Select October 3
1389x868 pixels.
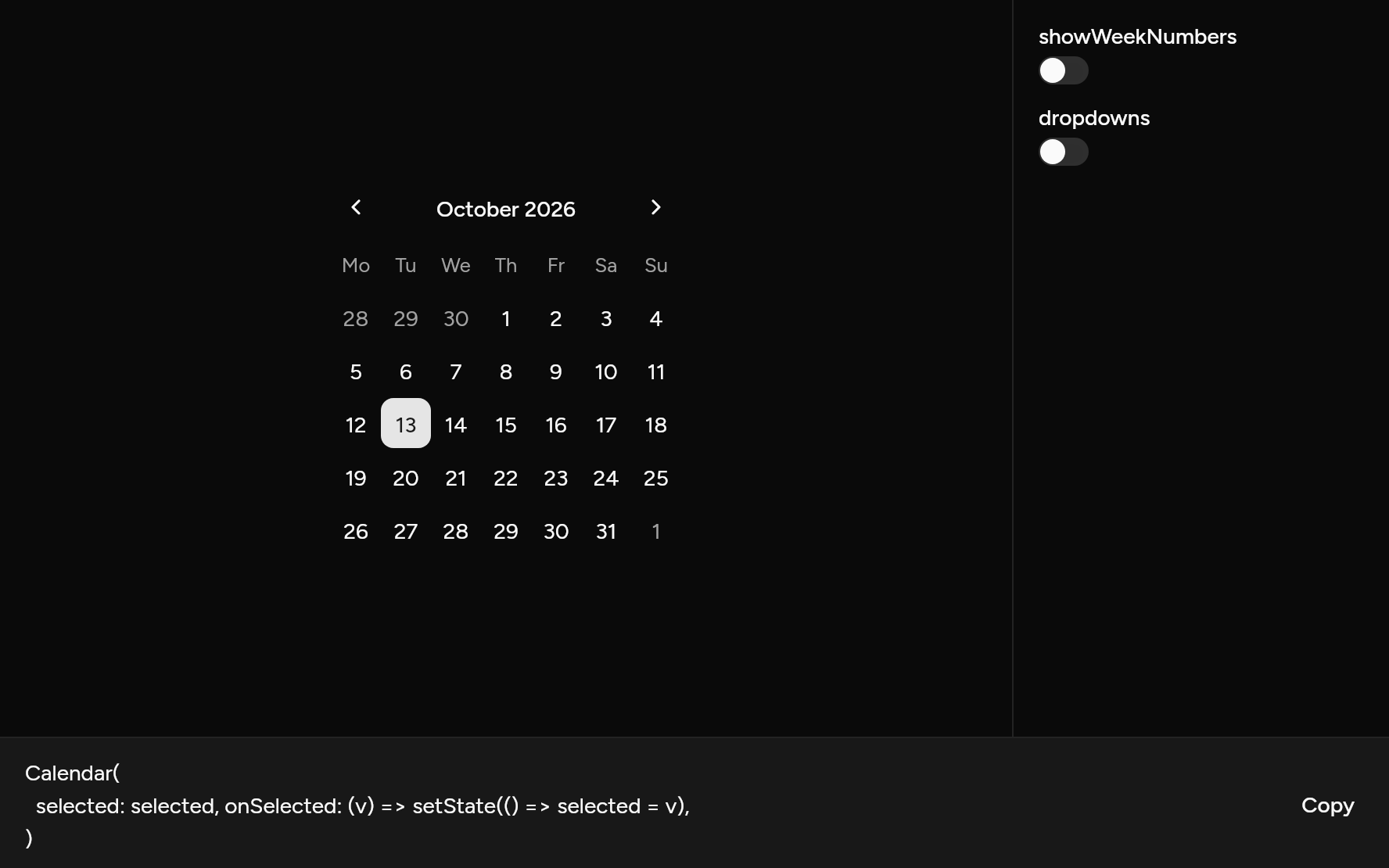(606, 318)
